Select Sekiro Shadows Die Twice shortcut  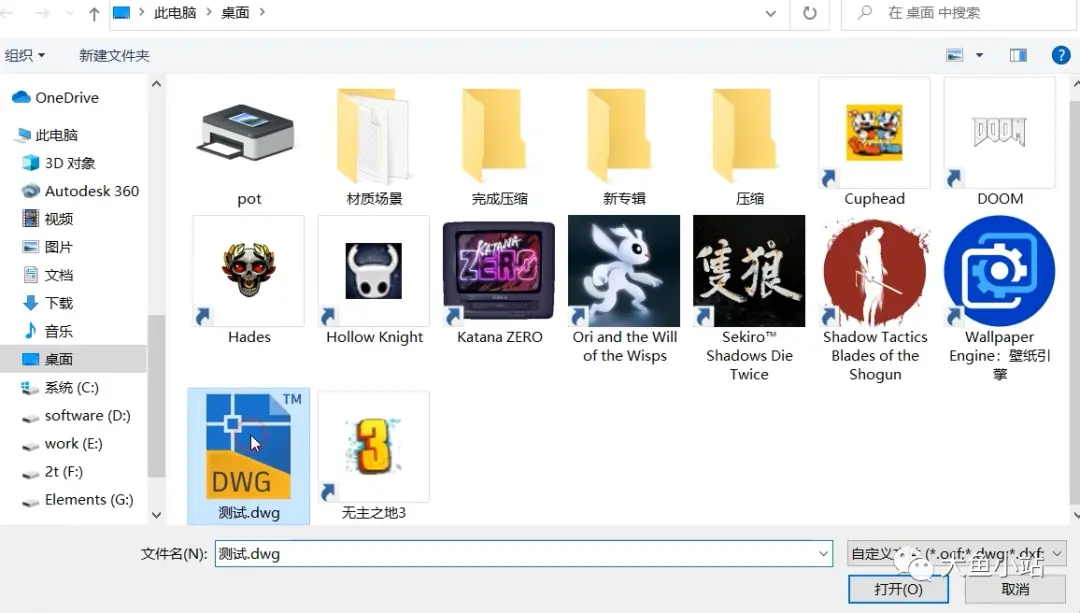pyautogui.click(x=749, y=271)
